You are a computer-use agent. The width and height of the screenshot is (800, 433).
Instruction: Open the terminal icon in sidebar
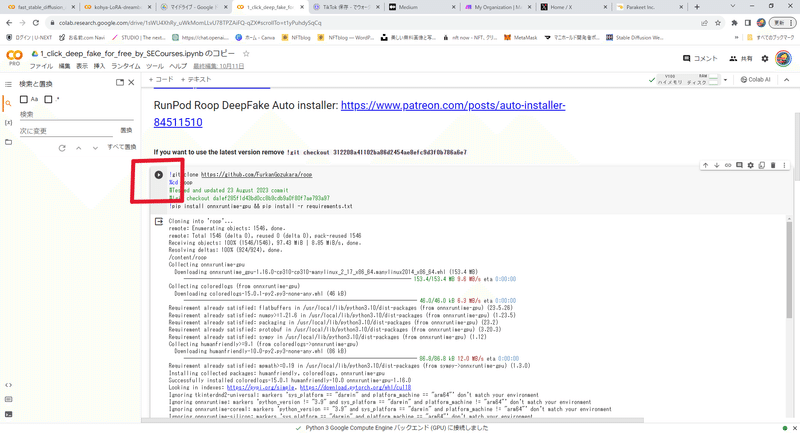click(8, 414)
